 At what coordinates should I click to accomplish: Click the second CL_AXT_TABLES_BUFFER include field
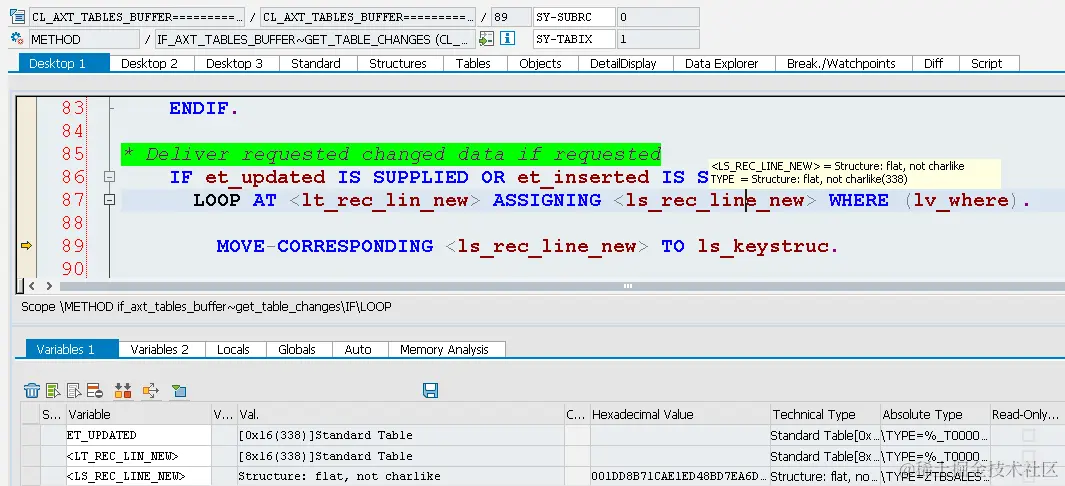pos(367,17)
